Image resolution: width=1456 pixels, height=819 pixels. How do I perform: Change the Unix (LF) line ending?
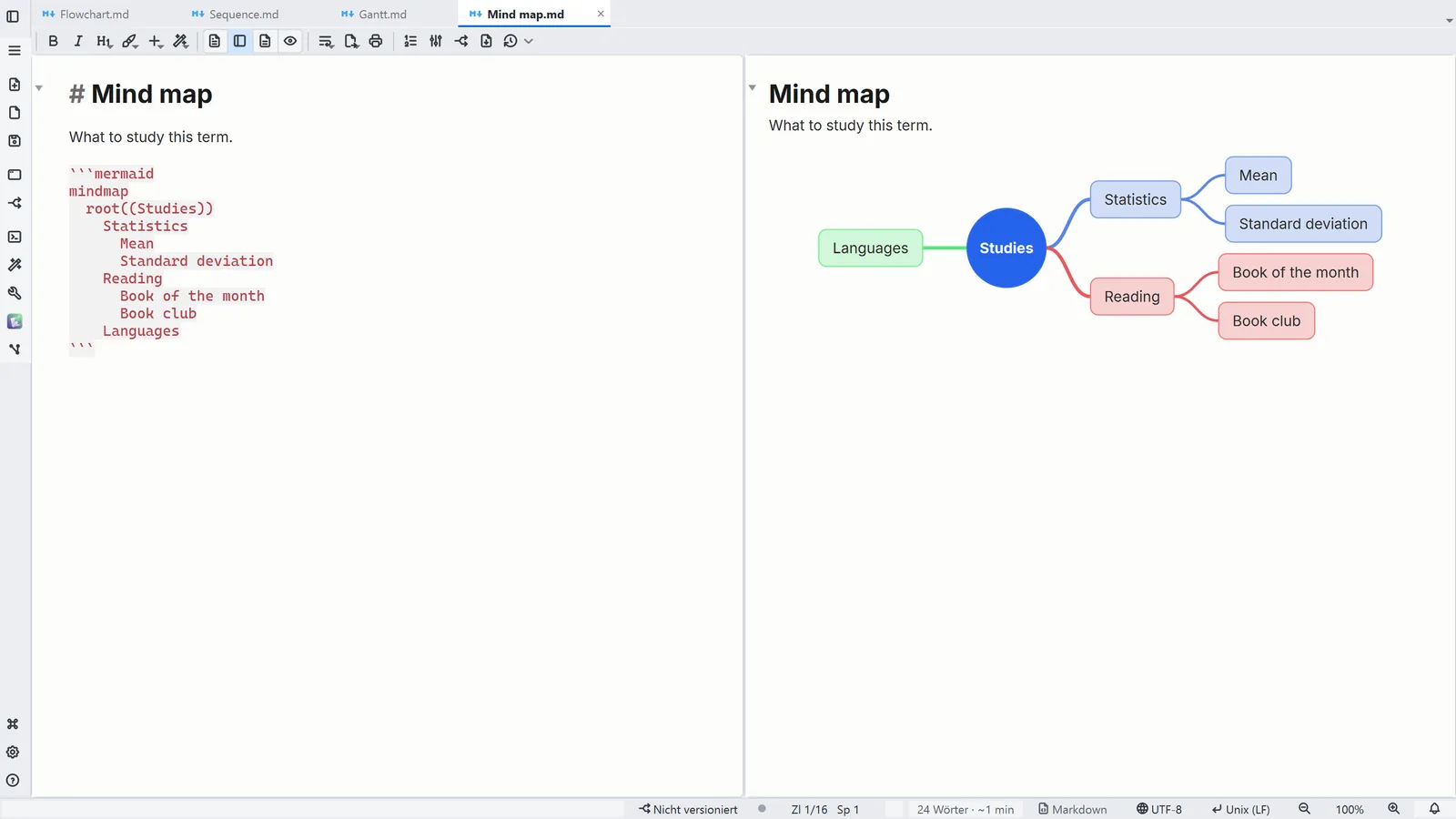click(x=1240, y=809)
